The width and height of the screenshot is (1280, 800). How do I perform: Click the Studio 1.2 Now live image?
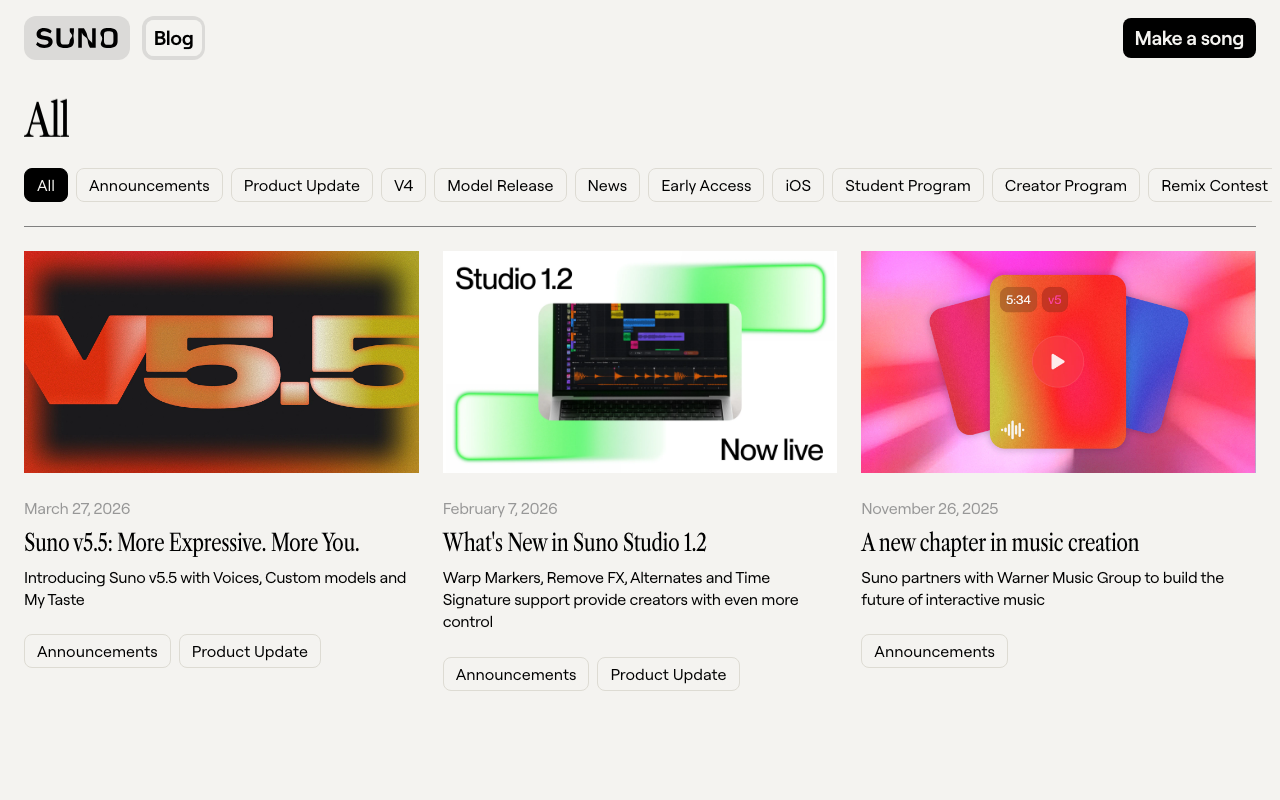[x=639, y=361]
